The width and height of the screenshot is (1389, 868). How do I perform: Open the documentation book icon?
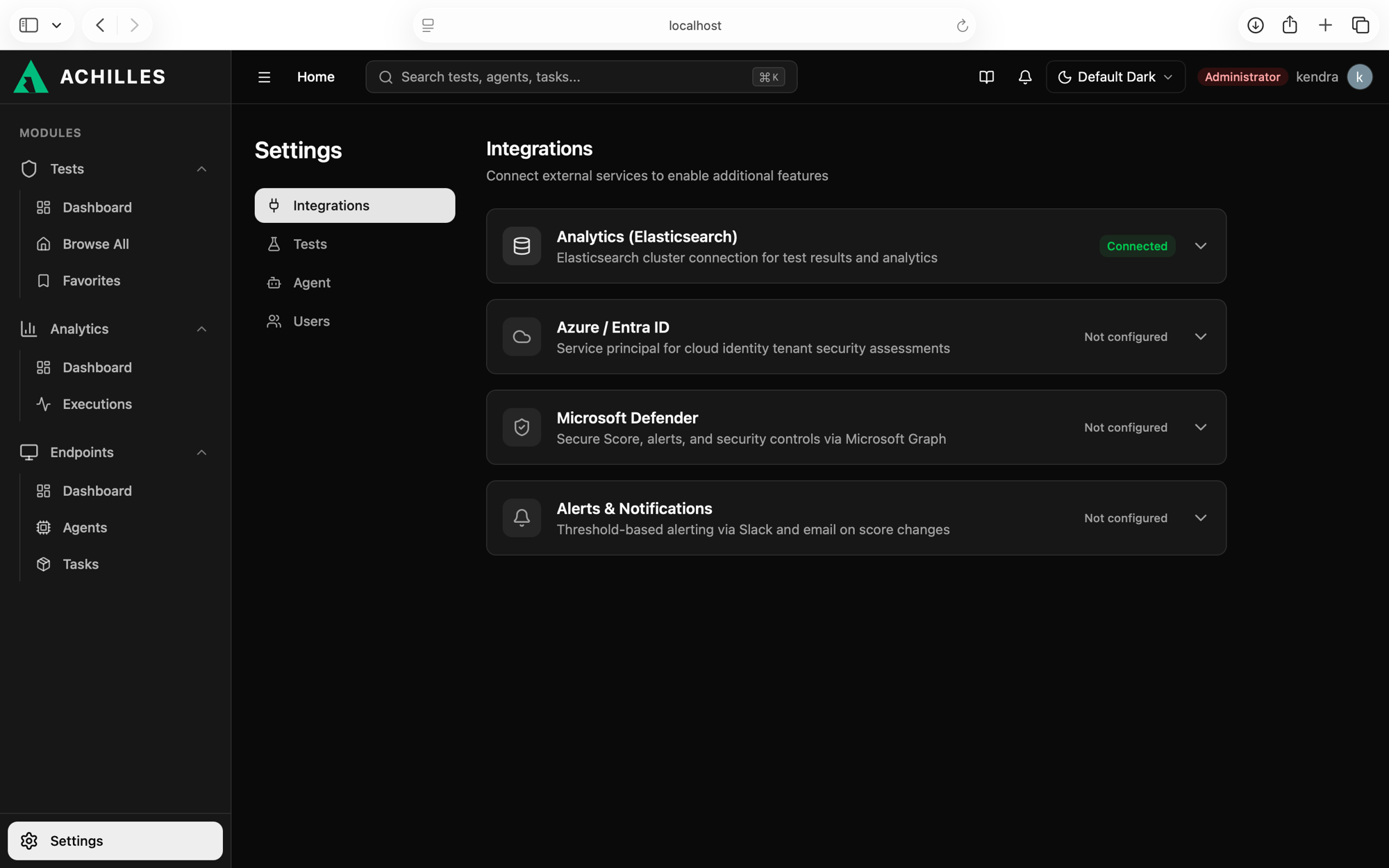(986, 77)
